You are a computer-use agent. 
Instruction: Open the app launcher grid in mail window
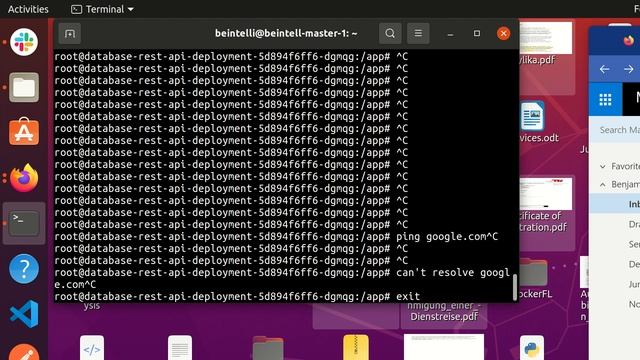pyautogui.click(x=605, y=99)
